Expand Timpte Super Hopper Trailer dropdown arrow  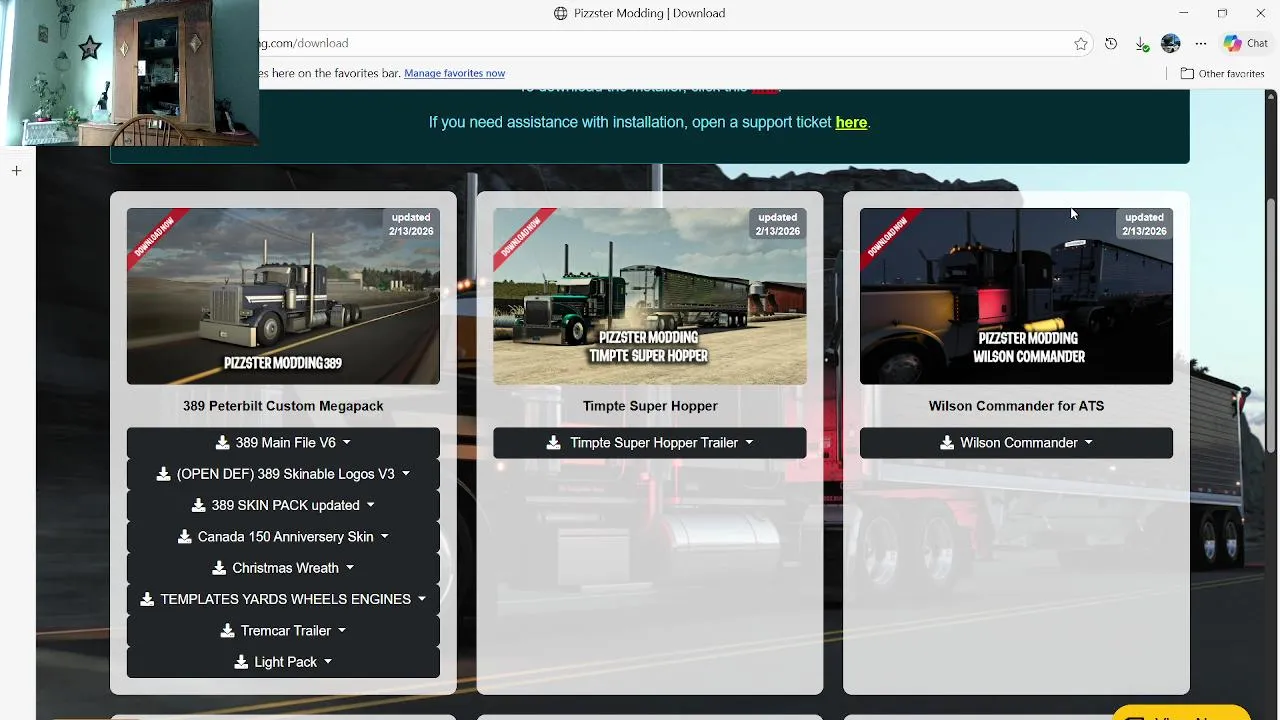pyautogui.click(x=749, y=442)
